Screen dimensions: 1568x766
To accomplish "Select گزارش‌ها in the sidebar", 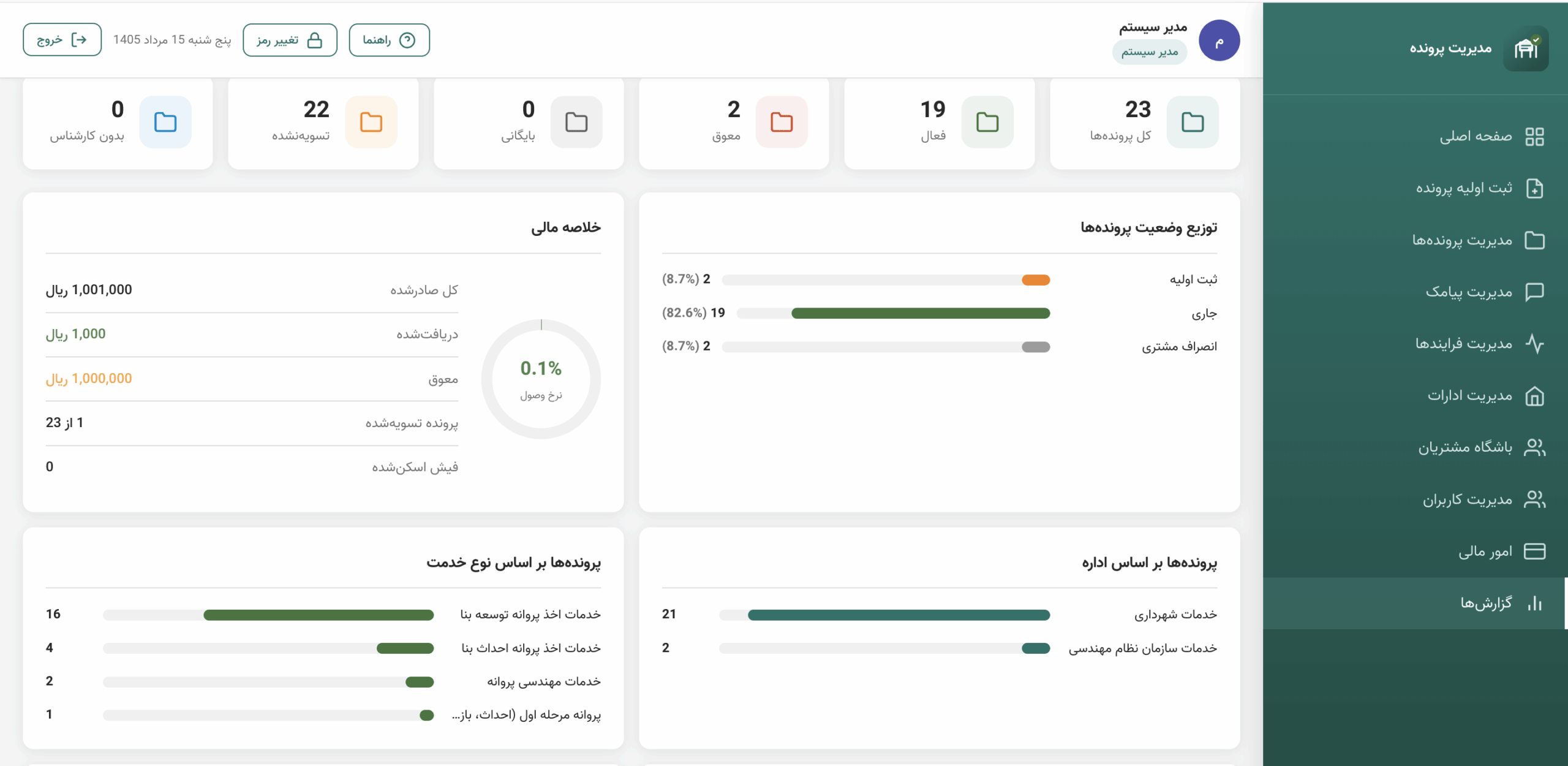I will [1415, 604].
